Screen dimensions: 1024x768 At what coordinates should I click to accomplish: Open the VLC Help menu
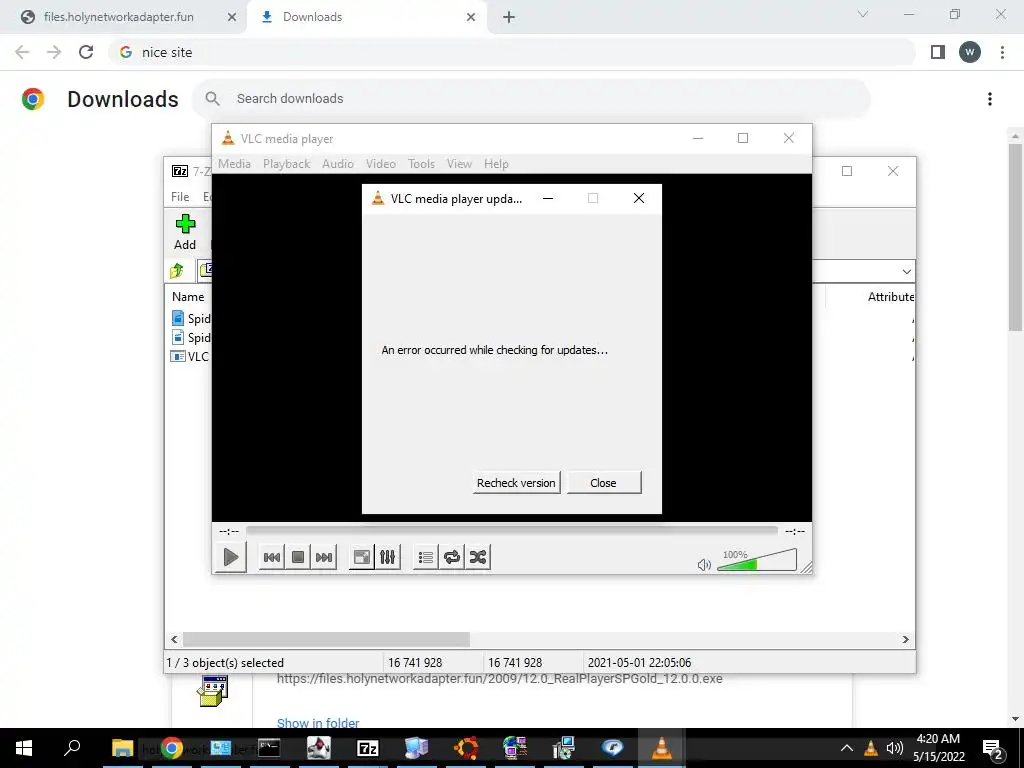tap(496, 164)
